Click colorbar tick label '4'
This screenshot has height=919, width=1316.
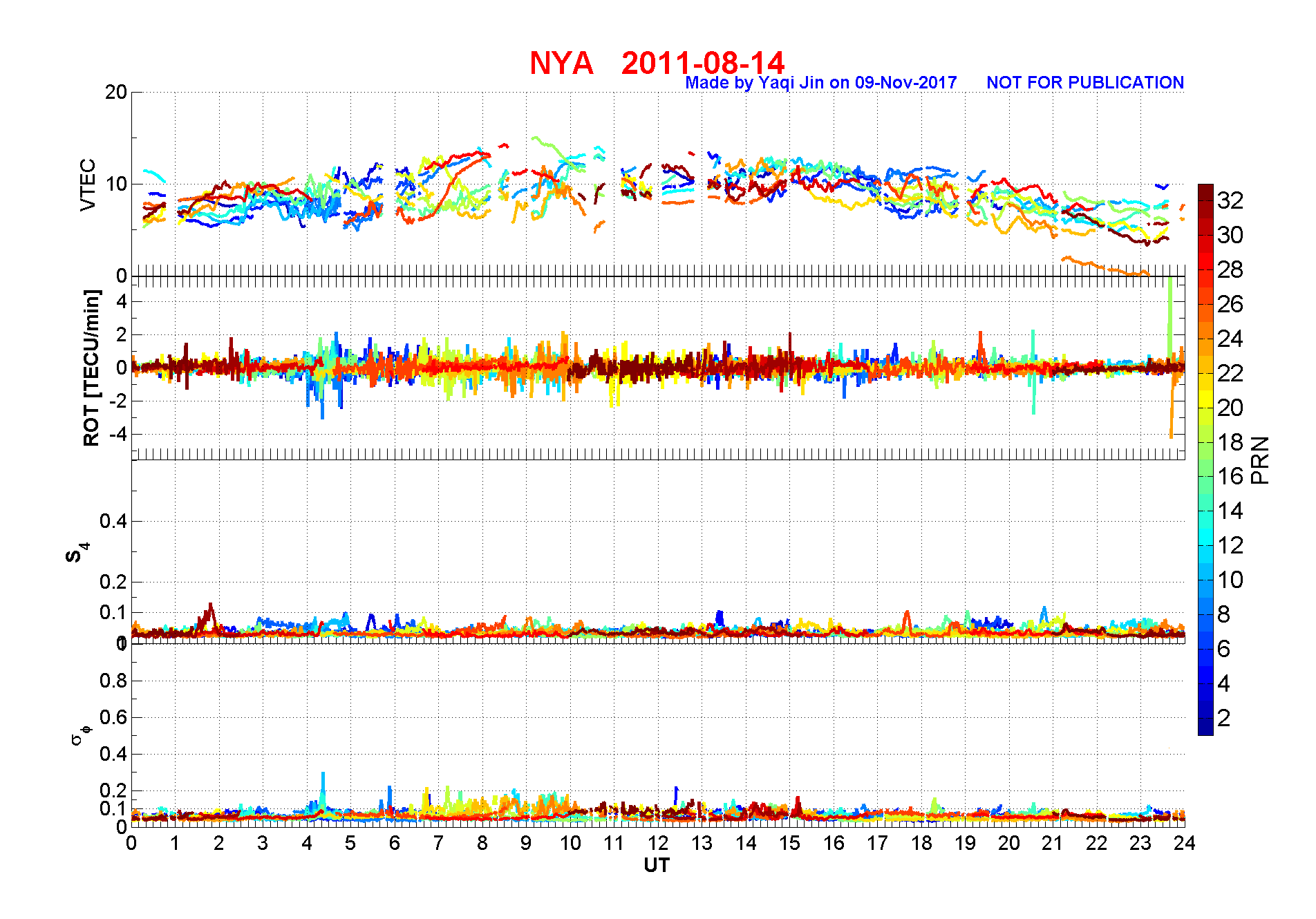tap(1223, 683)
